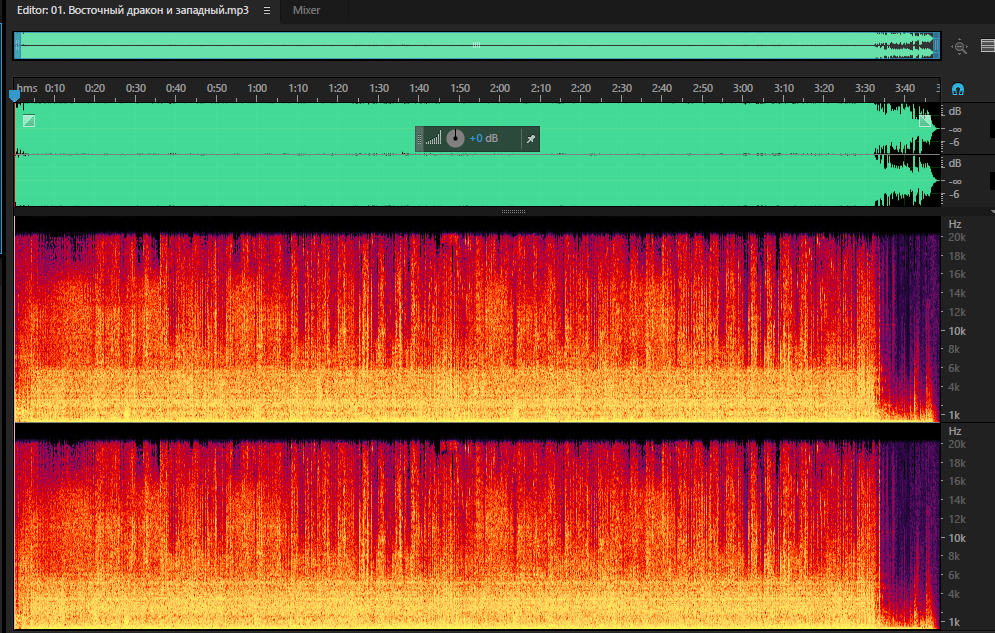This screenshot has width=995, height=633.
Task: Open the Editor panel menu icon
Action: point(267,10)
